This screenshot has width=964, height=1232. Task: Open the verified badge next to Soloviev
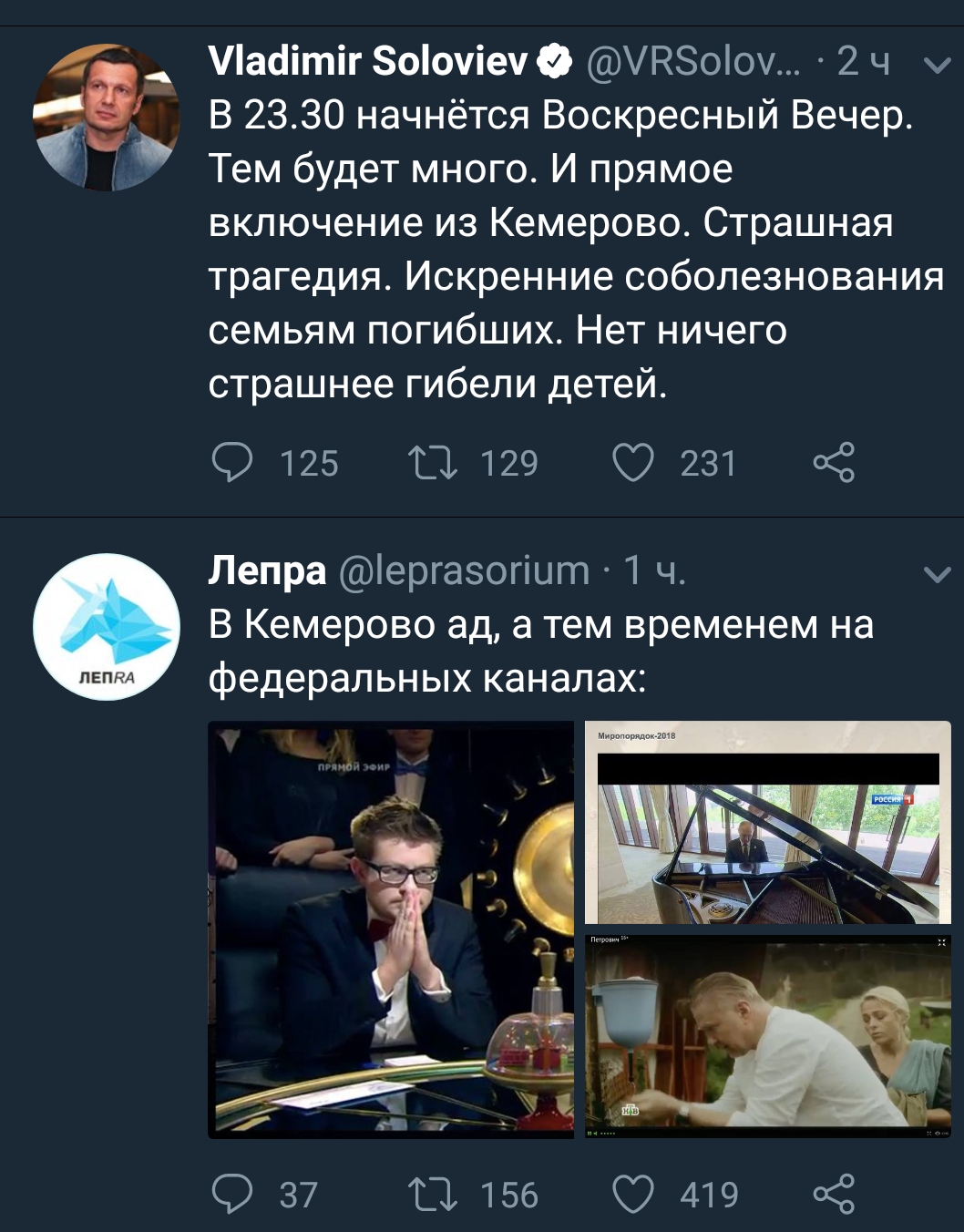pos(554,62)
